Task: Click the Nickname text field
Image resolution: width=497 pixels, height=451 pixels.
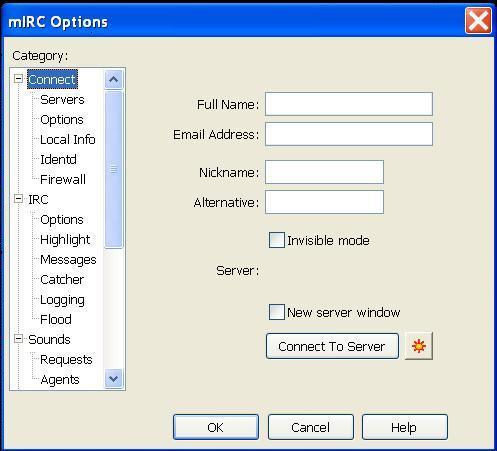Action: click(x=324, y=172)
